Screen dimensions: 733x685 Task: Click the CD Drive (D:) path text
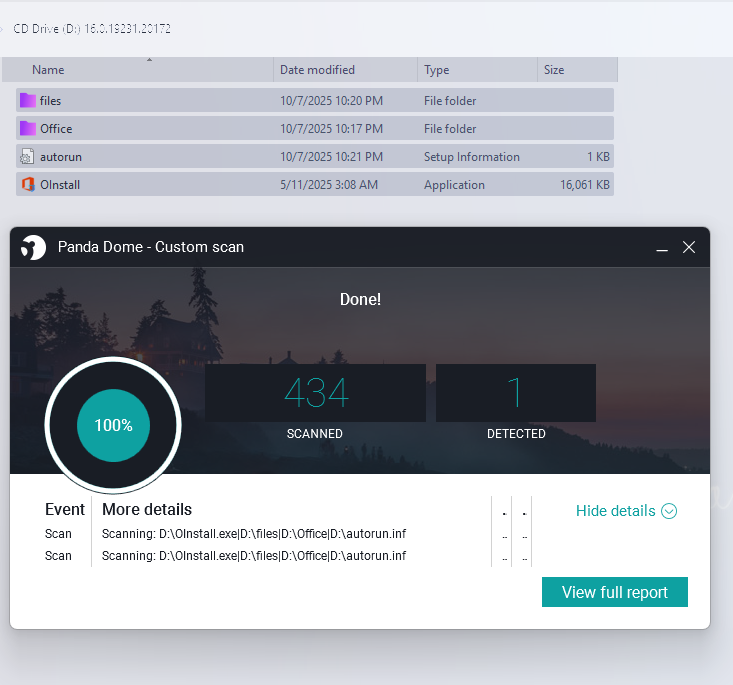tap(92, 29)
